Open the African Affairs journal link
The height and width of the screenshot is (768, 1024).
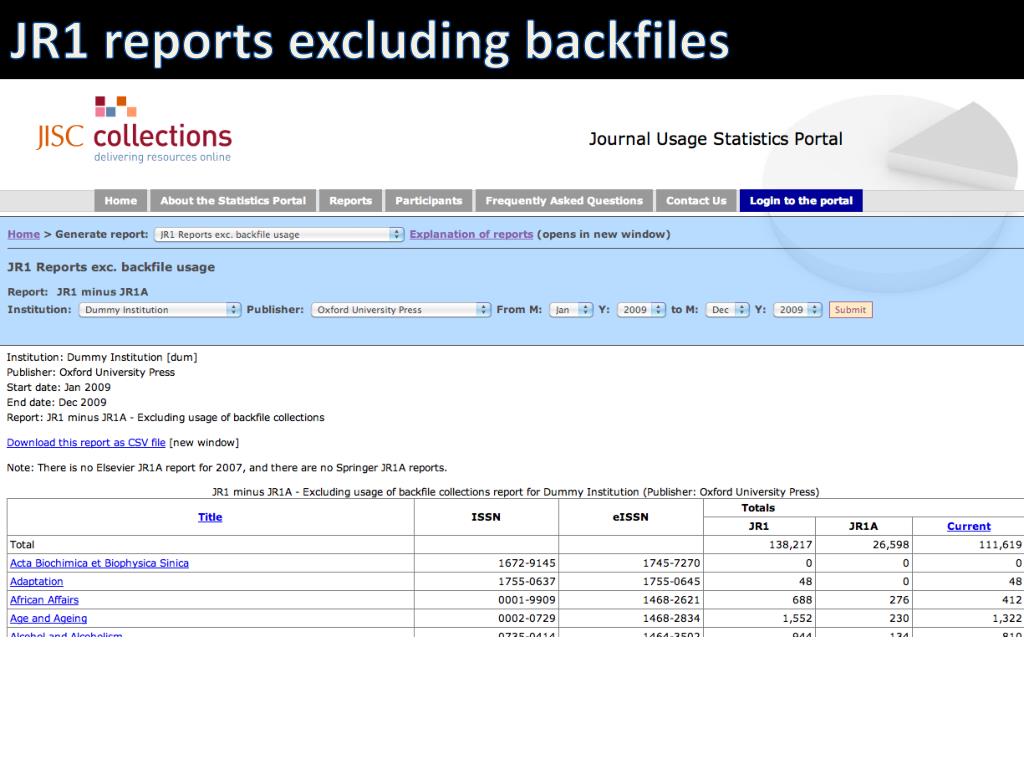click(x=44, y=600)
